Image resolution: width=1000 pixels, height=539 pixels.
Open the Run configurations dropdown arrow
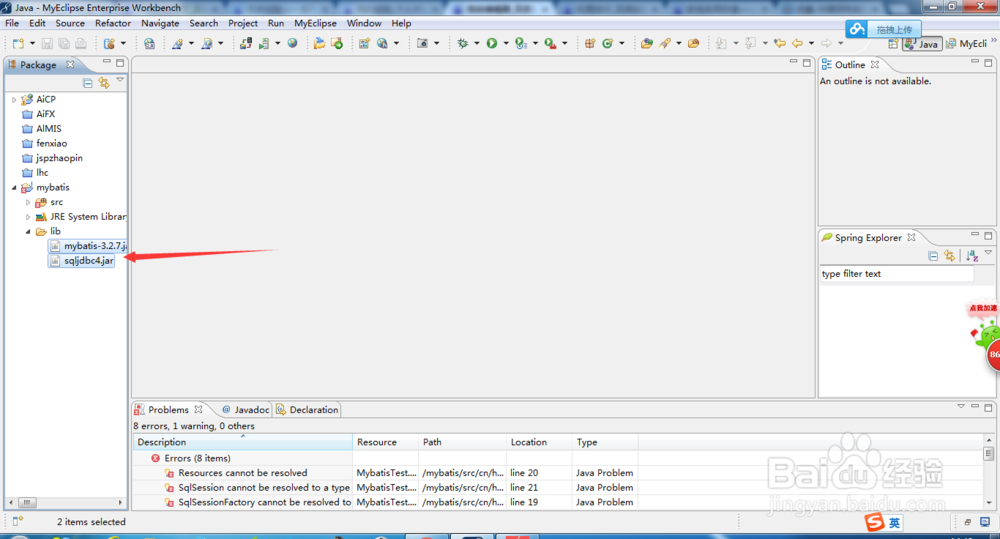click(506, 43)
